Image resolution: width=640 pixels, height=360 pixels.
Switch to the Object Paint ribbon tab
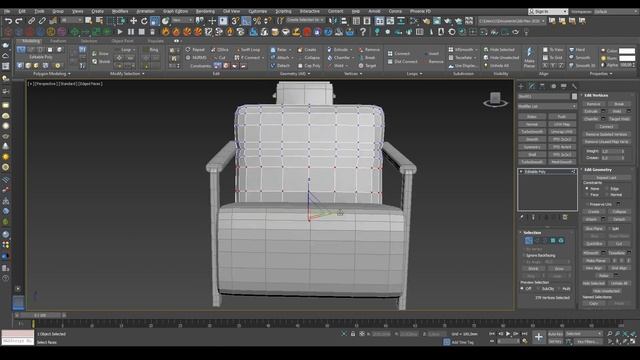[x=122, y=41]
